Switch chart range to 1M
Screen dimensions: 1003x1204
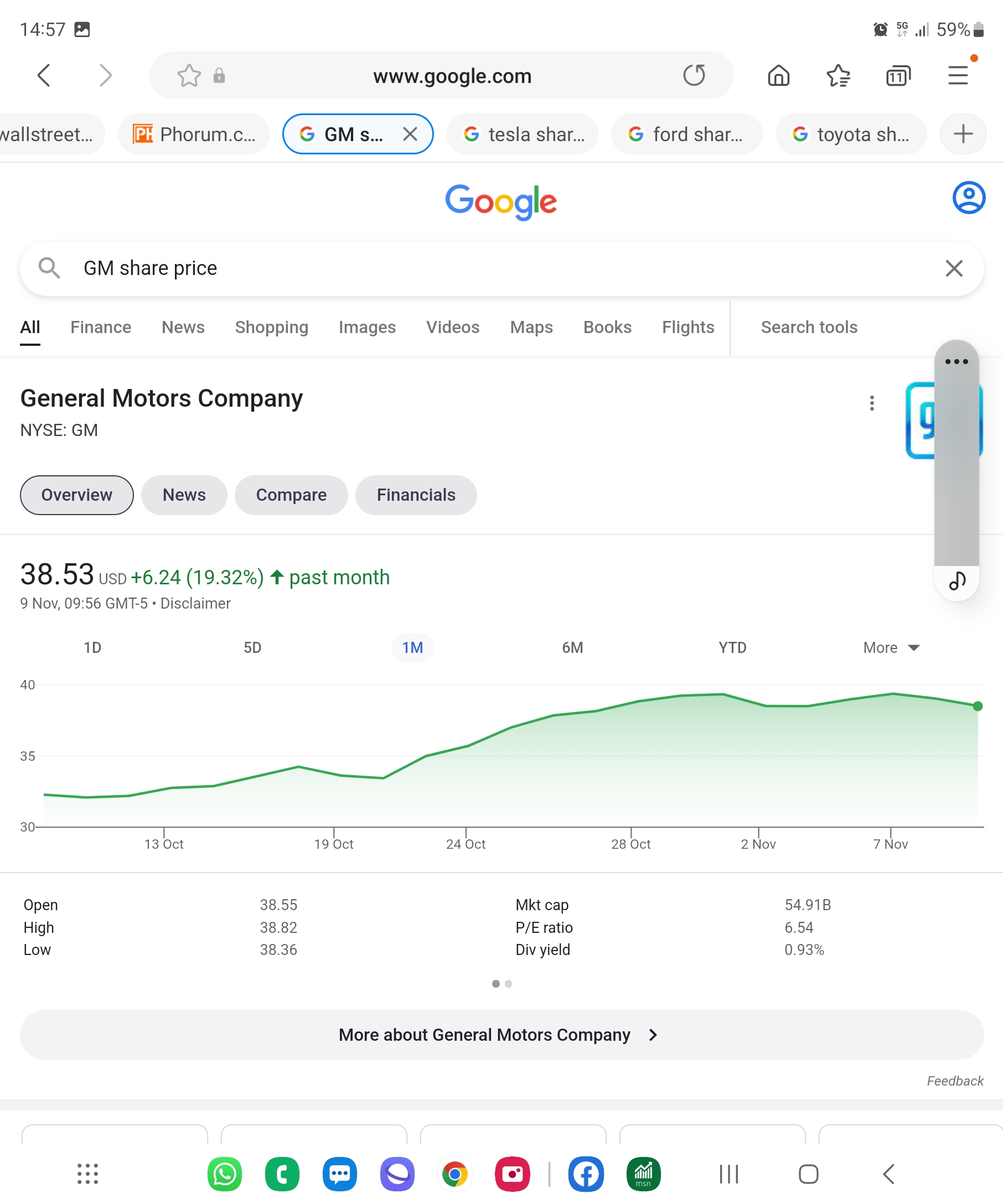412,647
